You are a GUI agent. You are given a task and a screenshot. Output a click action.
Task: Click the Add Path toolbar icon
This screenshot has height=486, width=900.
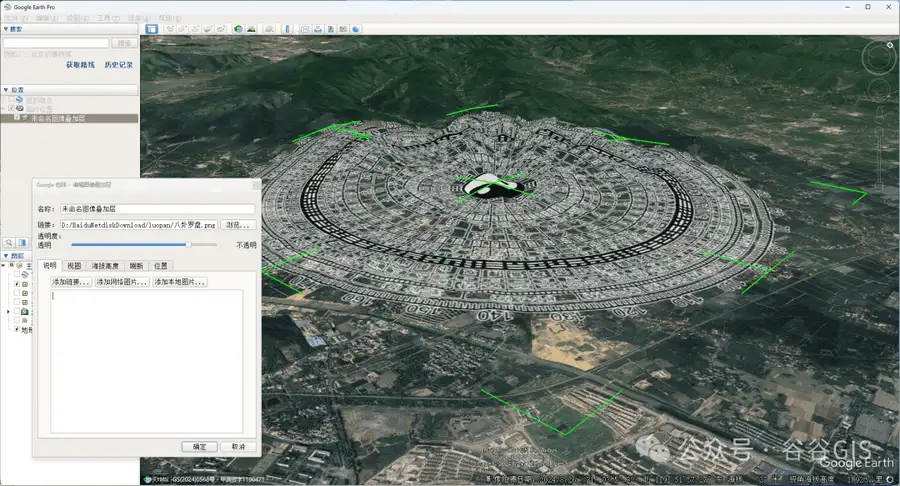[x=195, y=29]
